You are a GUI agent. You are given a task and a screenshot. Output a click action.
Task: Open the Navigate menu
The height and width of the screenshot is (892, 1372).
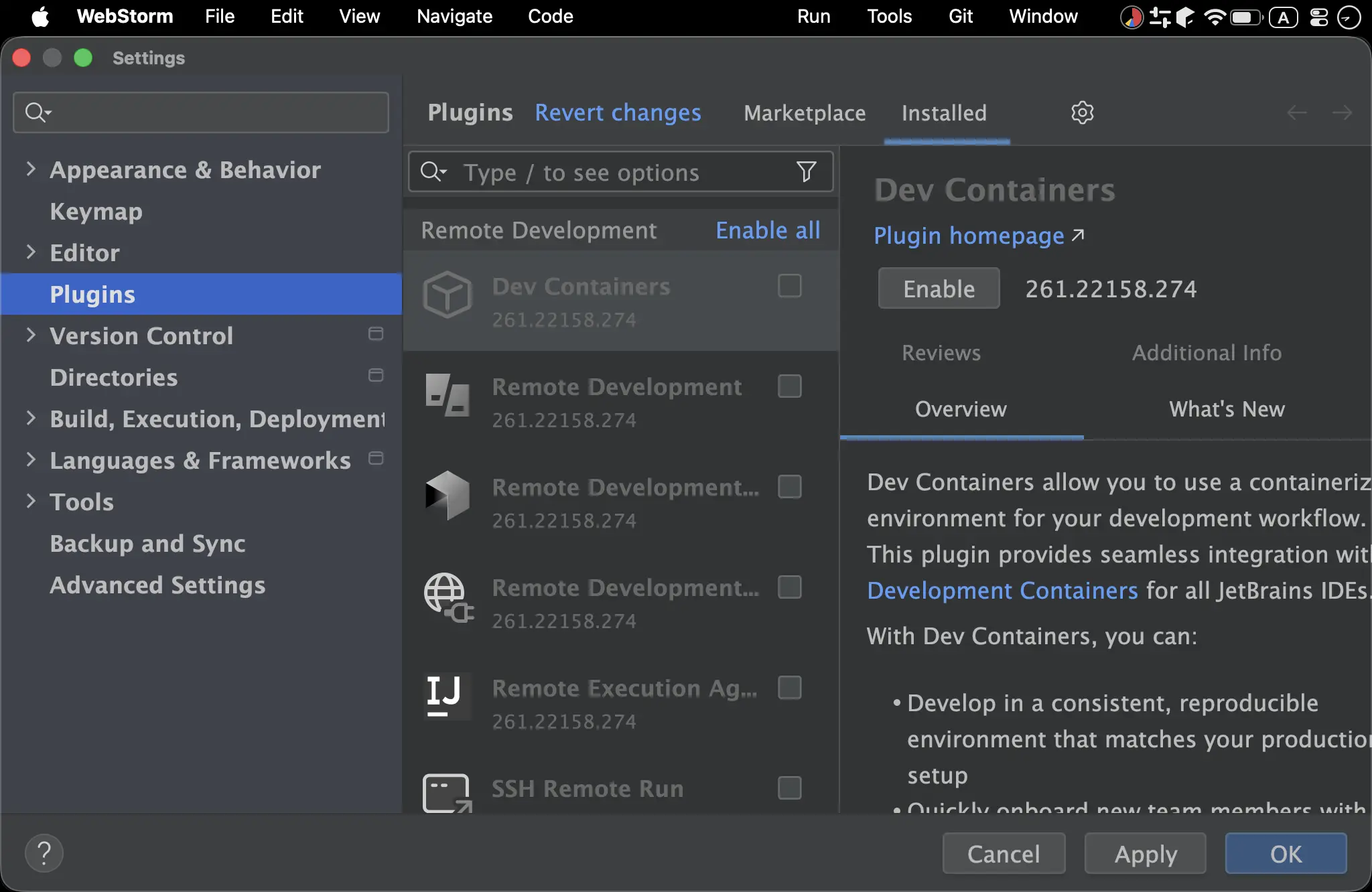click(x=454, y=16)
